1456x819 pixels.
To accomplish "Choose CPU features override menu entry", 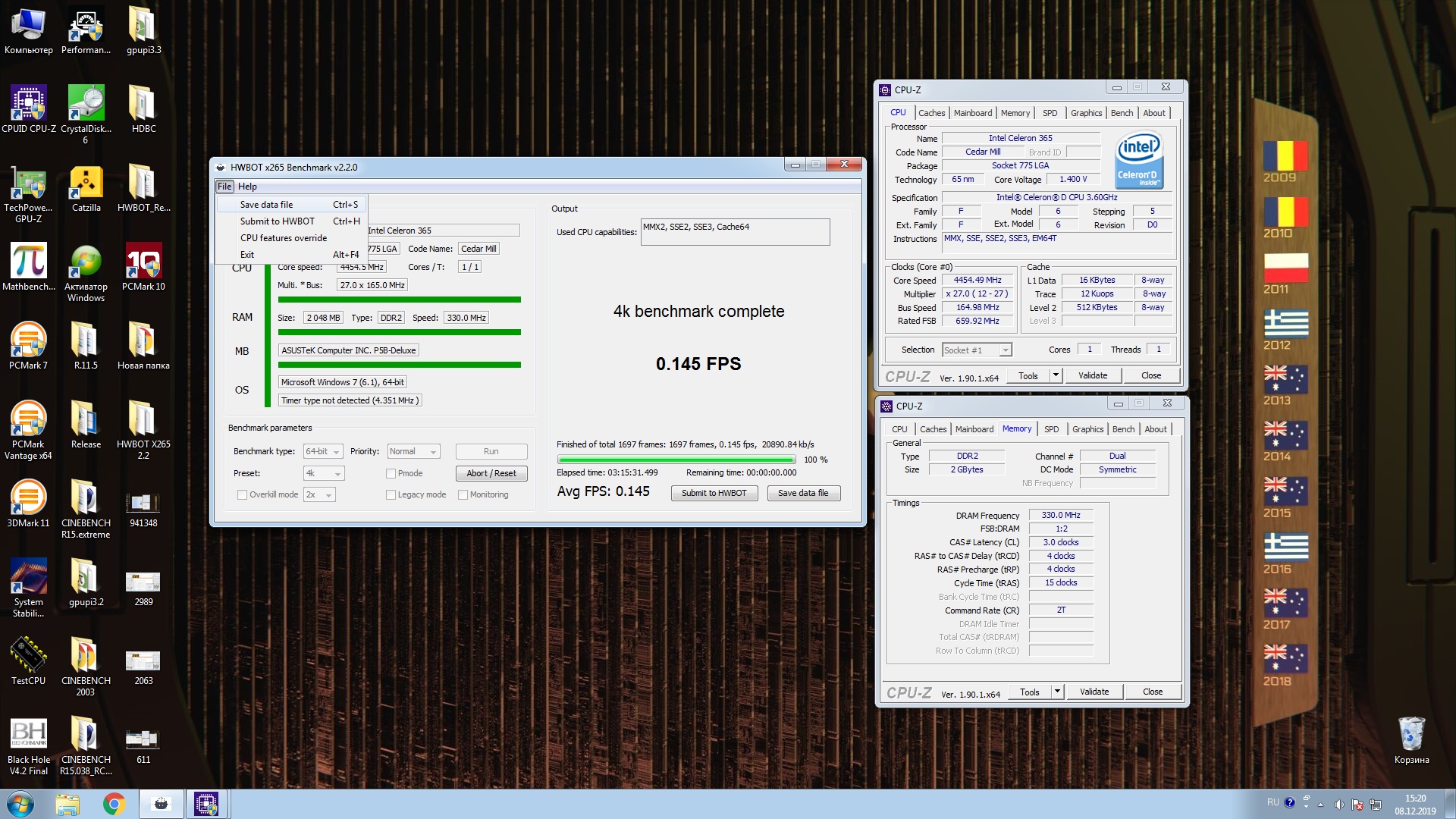I will point(292,237).
